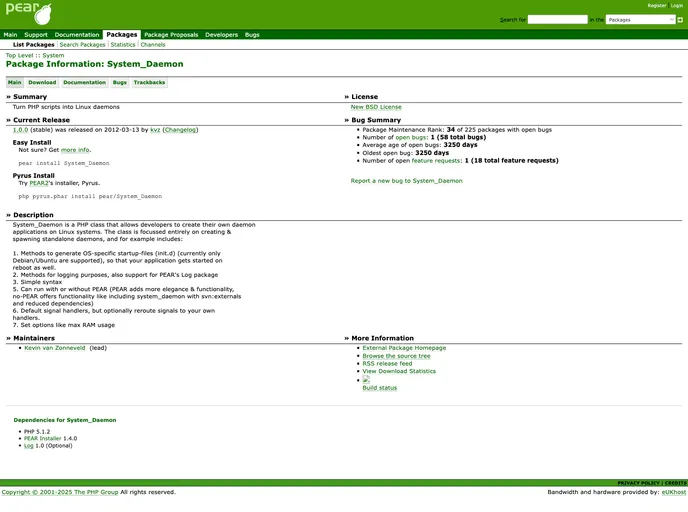The height and width of the screenshot is (512, 688).
Task: Open the Documentation navigation item in the top bar
Action: click(77, 35)
